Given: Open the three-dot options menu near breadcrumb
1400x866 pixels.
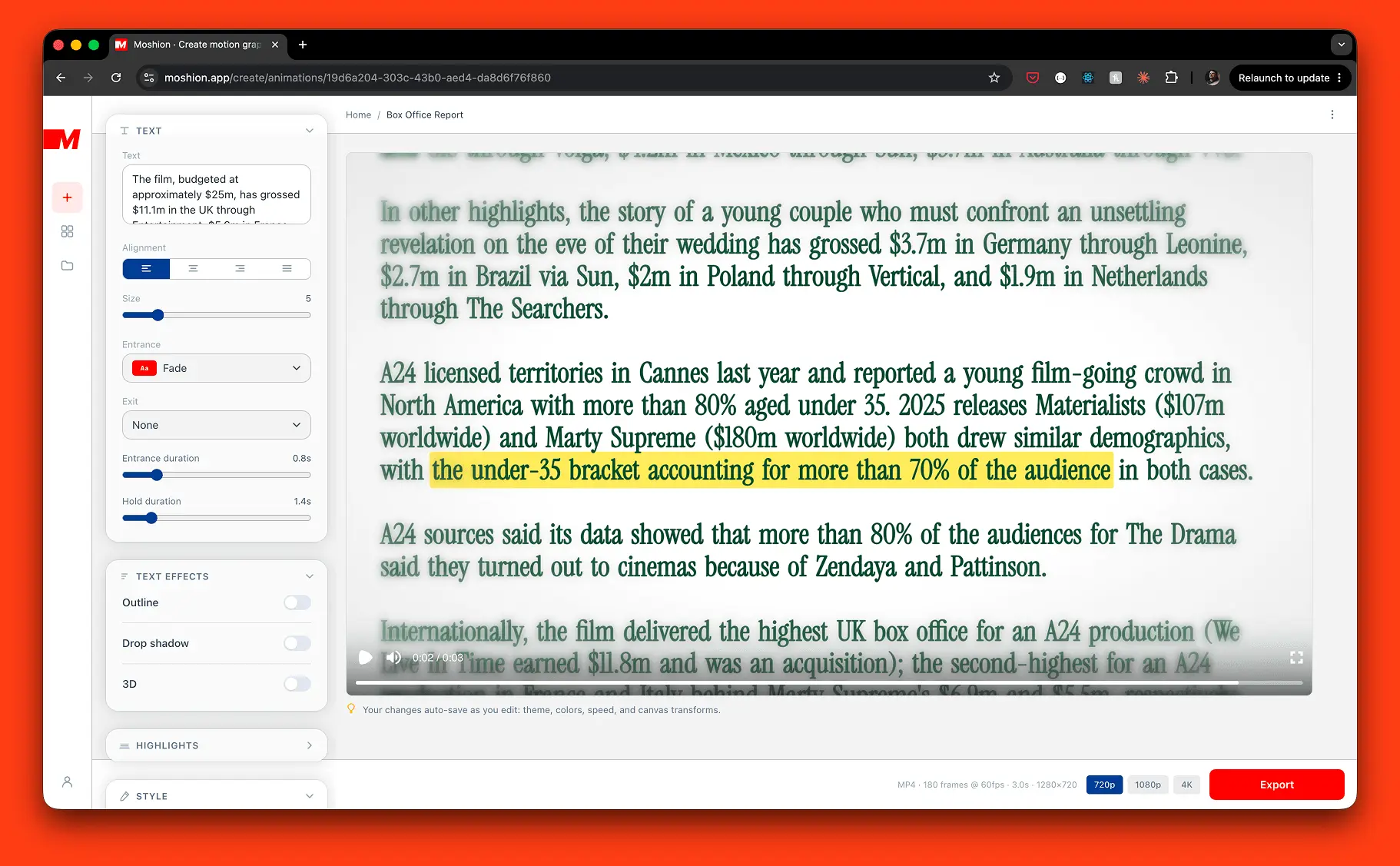Looking at the screenshot, I should [x=1332, y=114].
